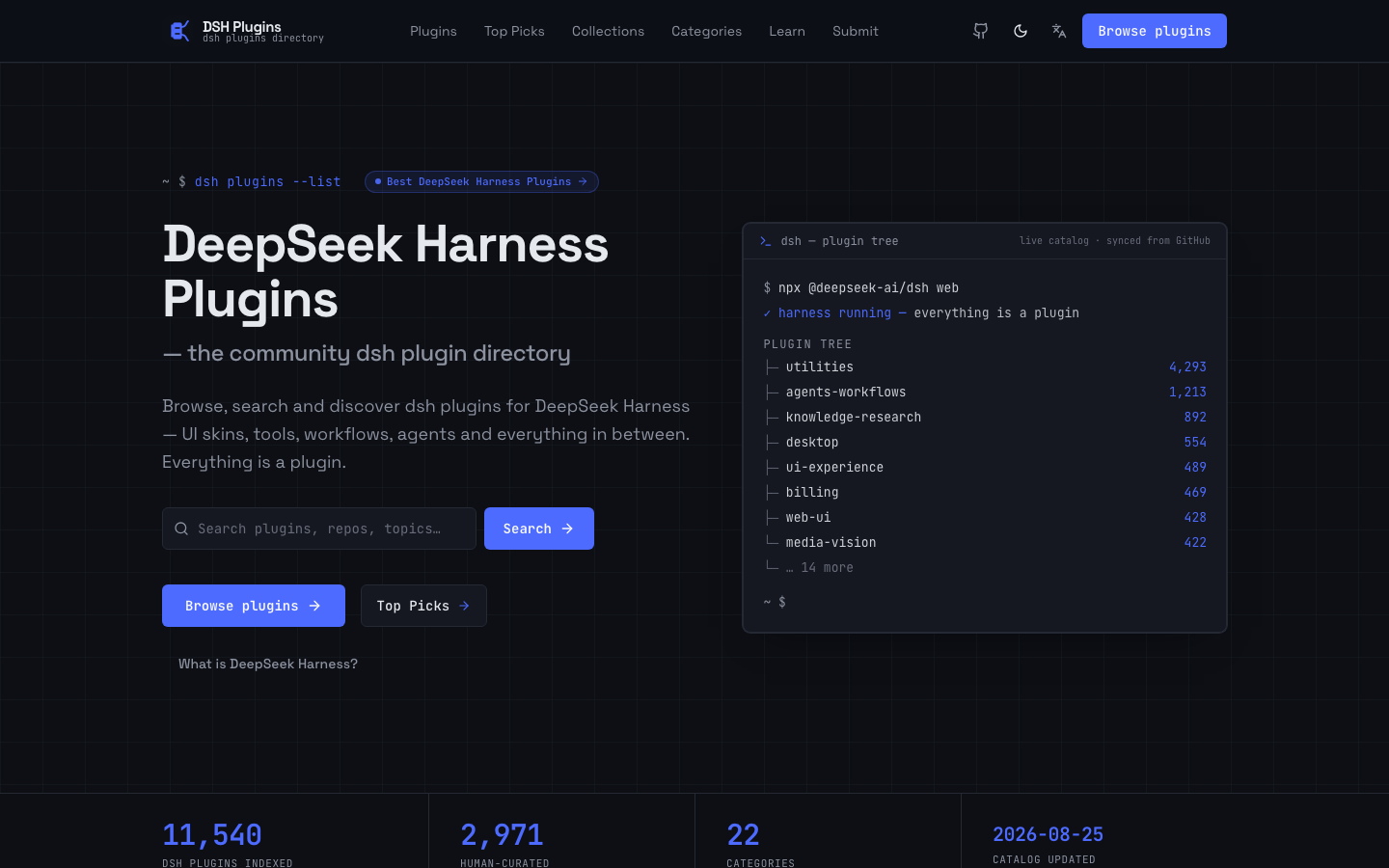
Task: Go to the Submit page
Action: [x=856, y=31]
